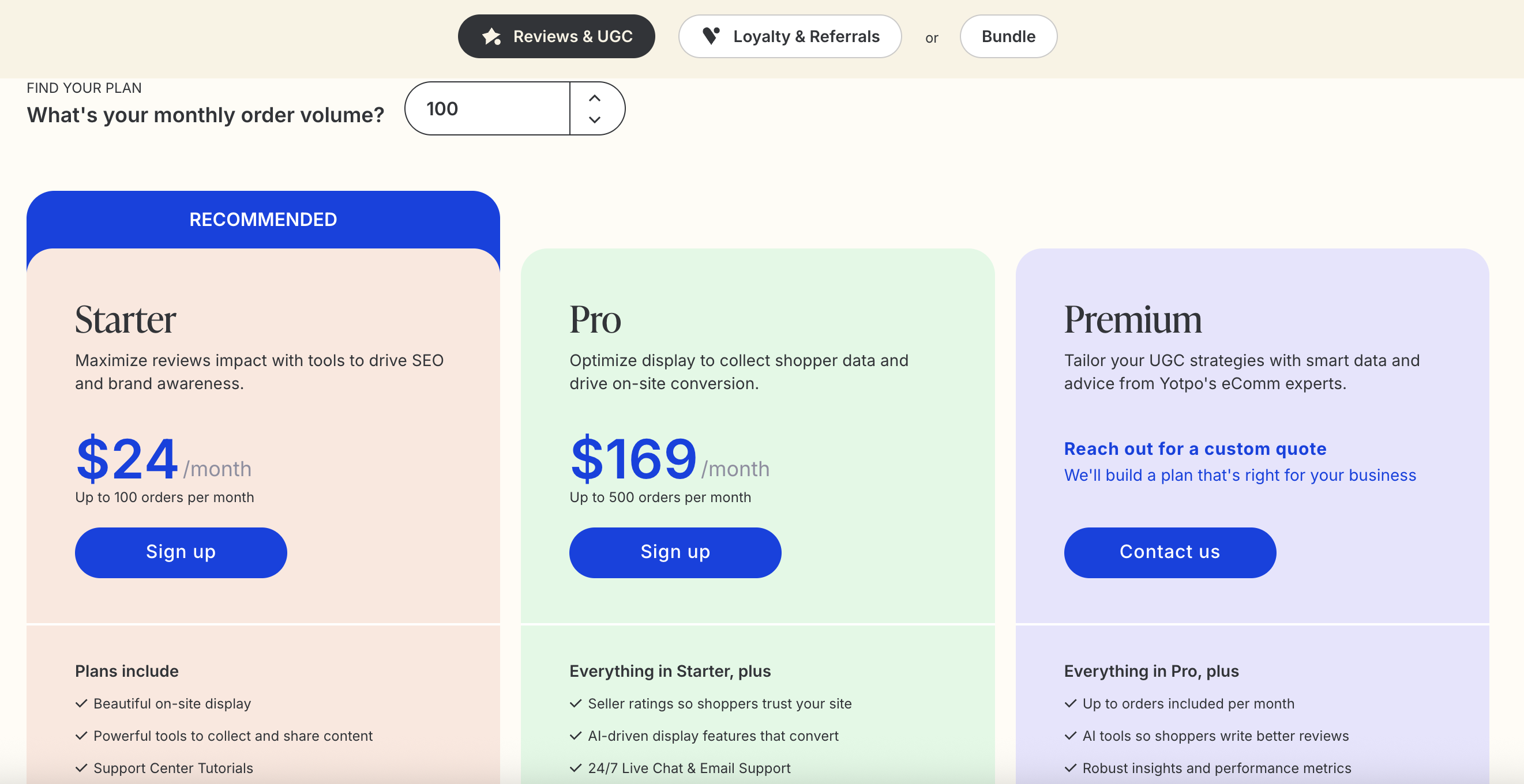1524x784 pixels.
Task: Switch to the Reviews & UGC tab
Action: 556,36
